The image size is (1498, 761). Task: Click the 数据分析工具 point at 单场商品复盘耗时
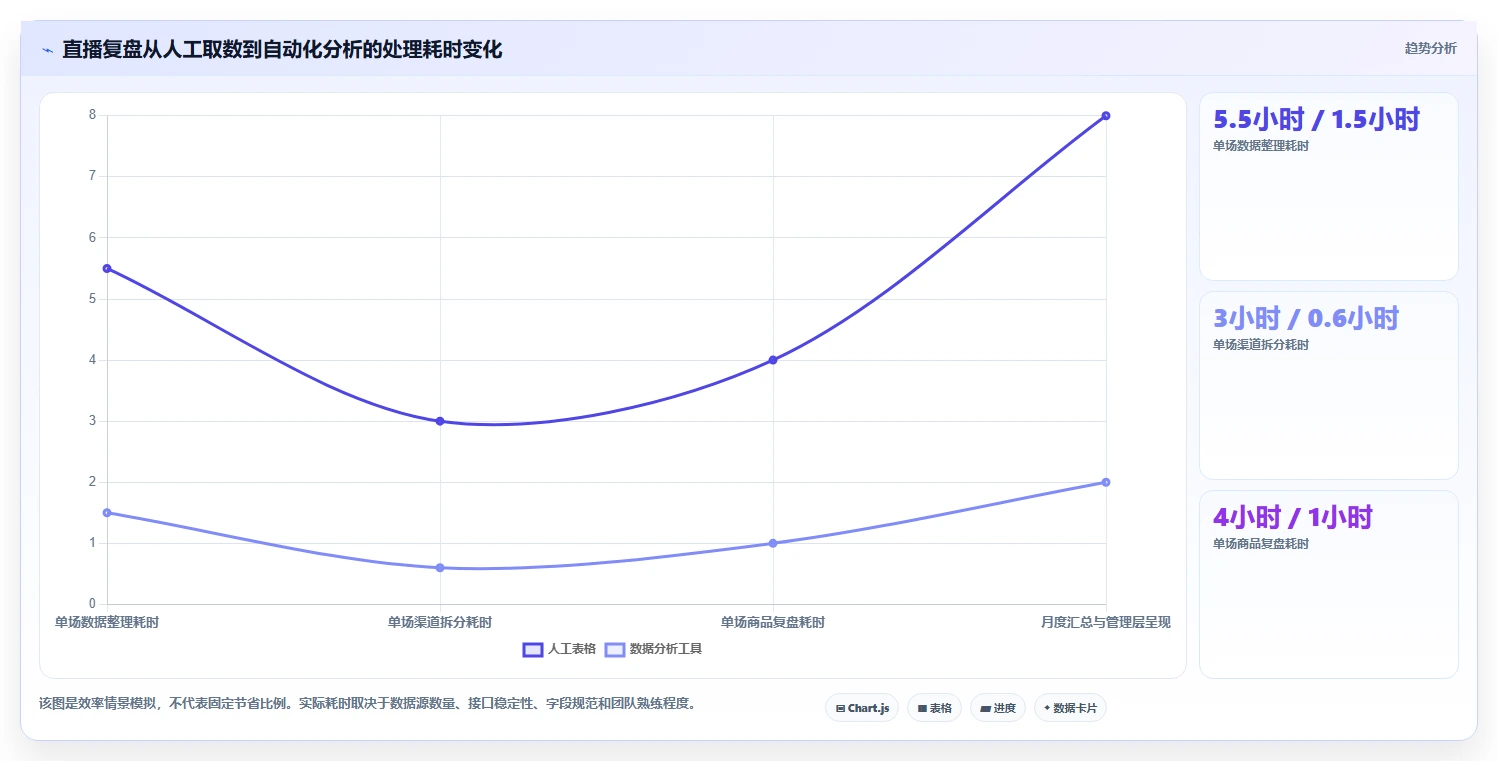pos(773,543)
